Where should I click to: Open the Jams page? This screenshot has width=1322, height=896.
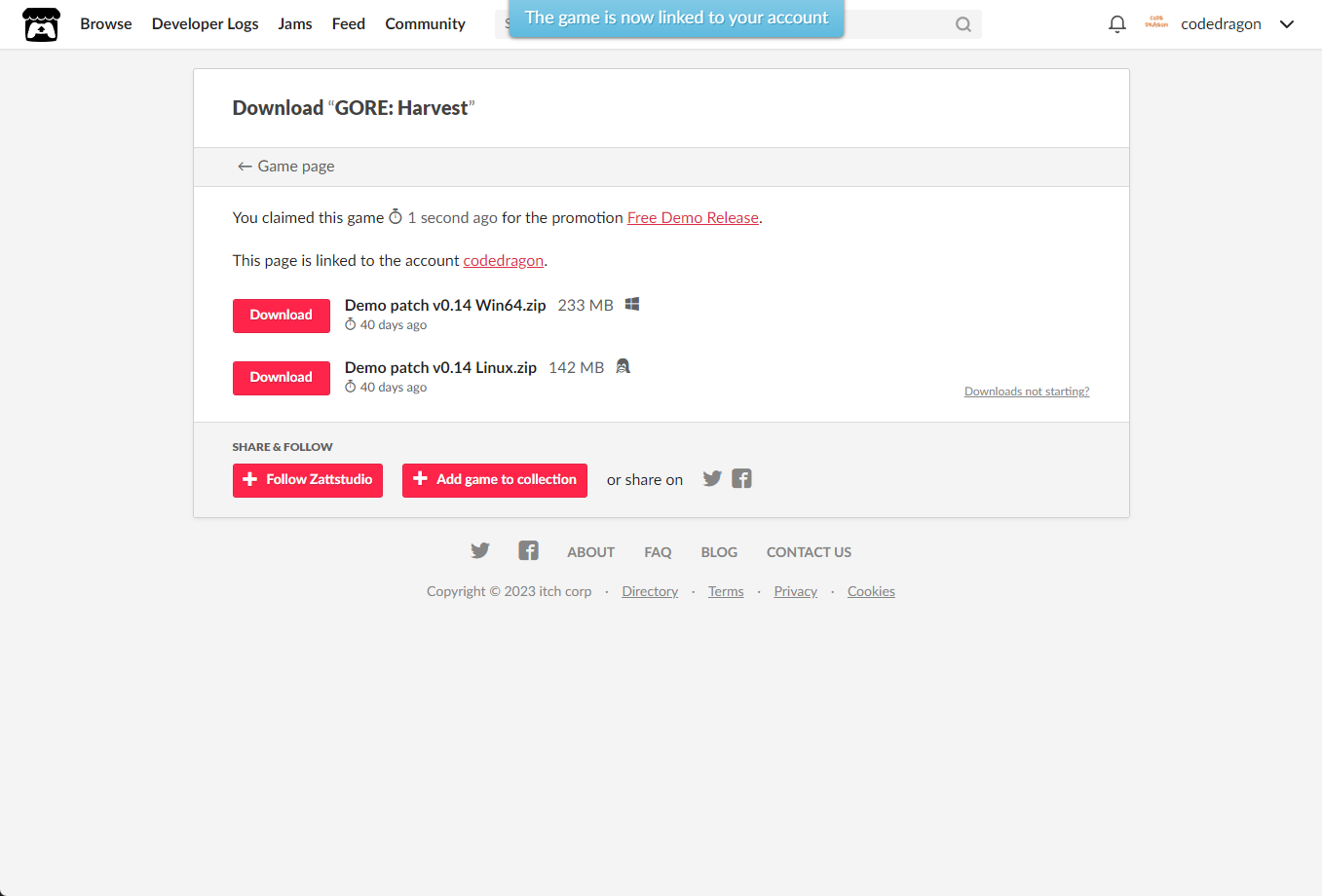295,23
